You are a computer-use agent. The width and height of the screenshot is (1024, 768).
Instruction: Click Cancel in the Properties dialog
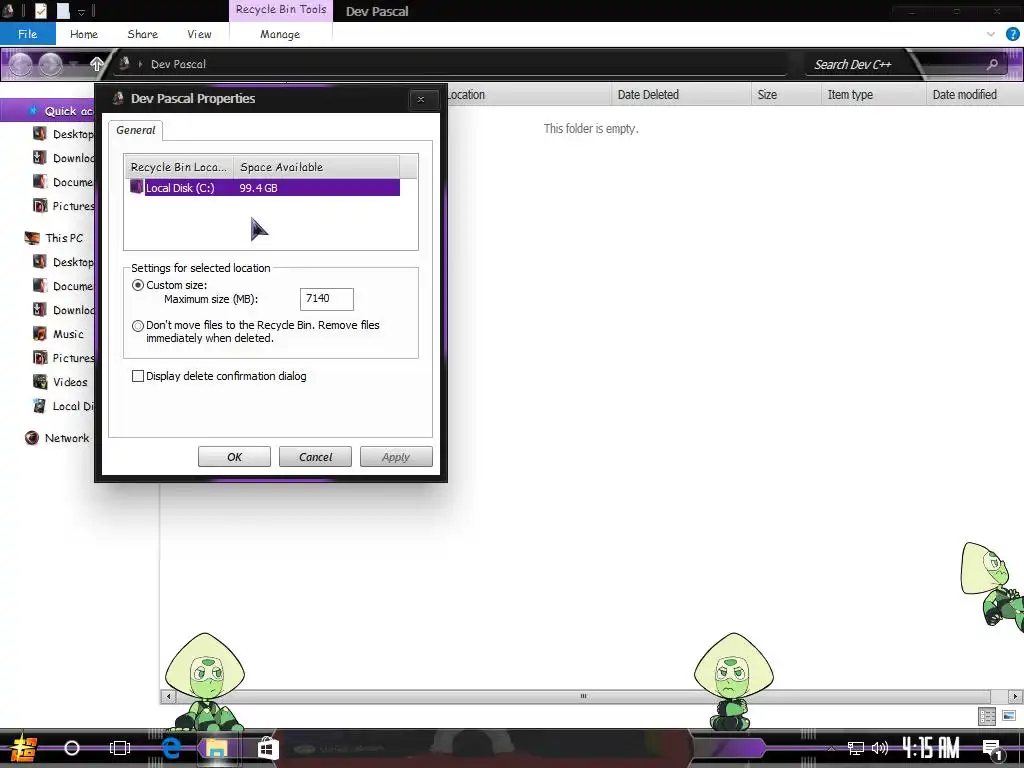pyautogui.click(x=315, y=457)
